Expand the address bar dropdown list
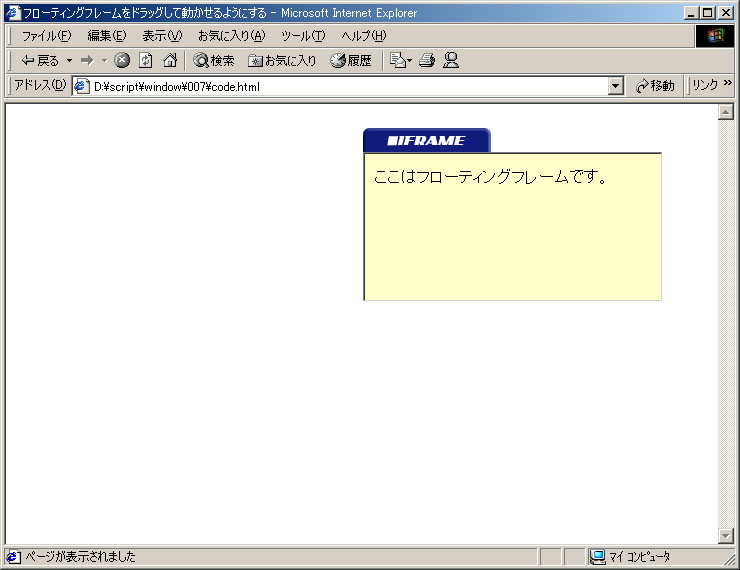This screenshot has height=570, width=740. pyautogui.click(x=615, y=86)
